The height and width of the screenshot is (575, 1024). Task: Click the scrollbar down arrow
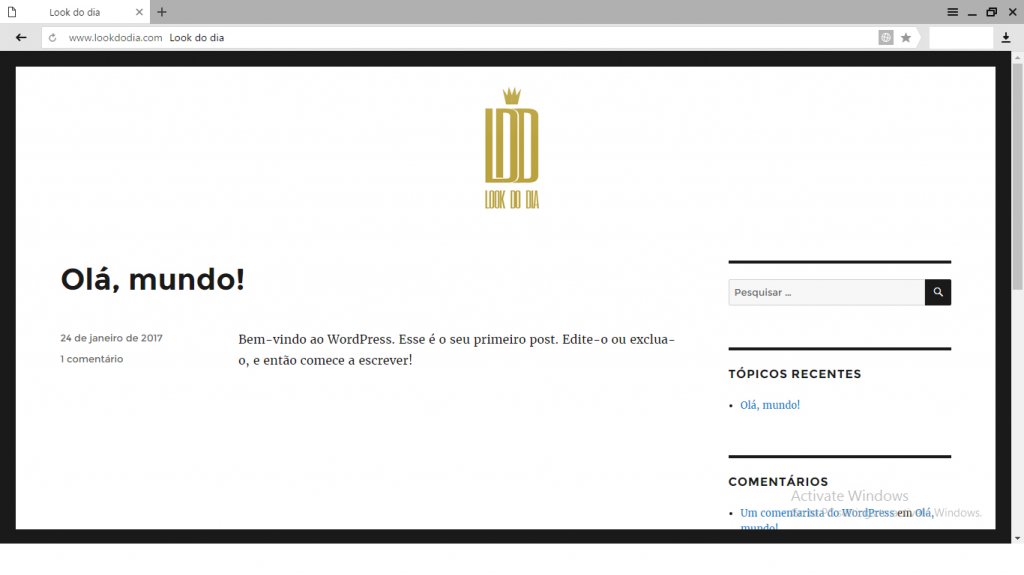point(1017,538)
